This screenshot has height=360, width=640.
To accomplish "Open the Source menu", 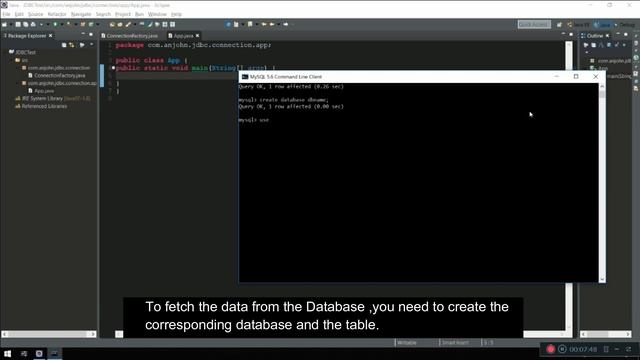I will 35,14.
